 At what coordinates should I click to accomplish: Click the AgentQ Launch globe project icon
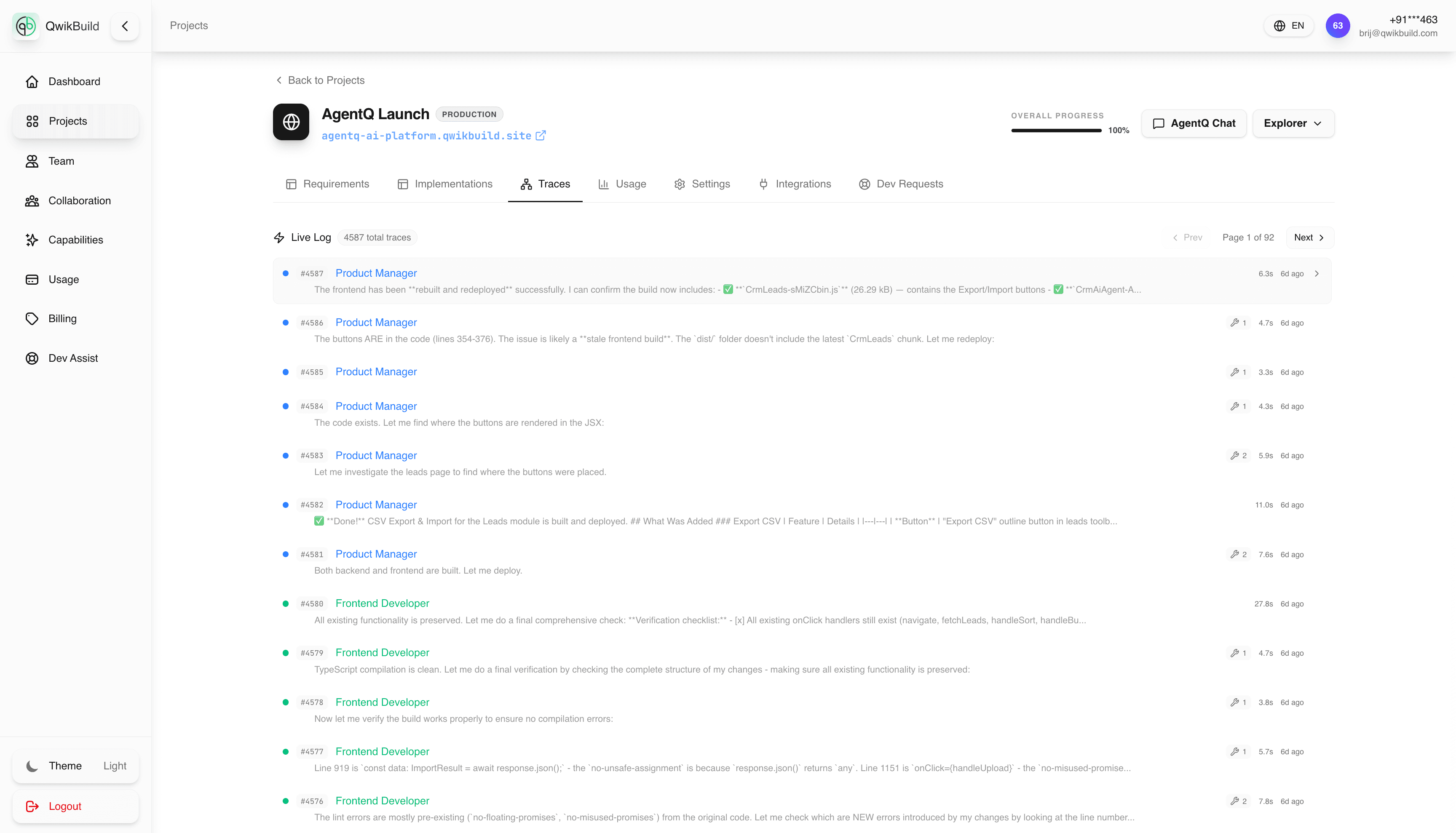[291, 122]
